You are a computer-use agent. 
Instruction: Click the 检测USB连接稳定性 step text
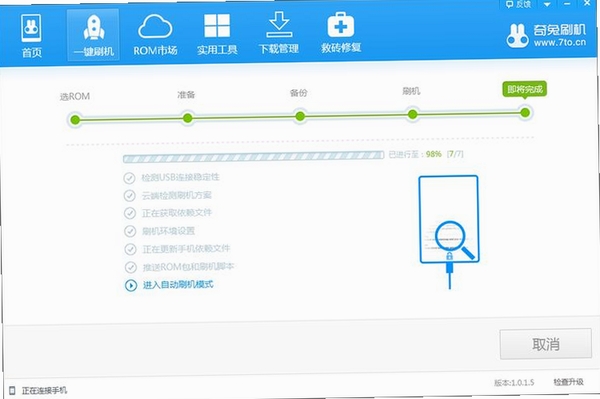tap(180, 177)
